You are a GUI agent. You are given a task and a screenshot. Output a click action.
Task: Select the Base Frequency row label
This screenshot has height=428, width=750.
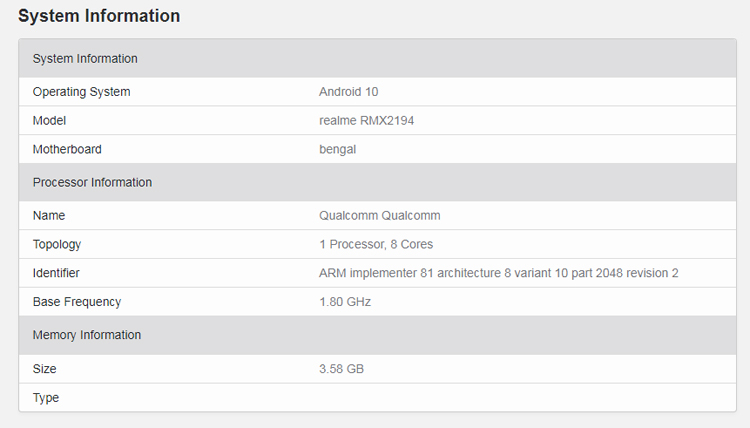pos(77,302)
